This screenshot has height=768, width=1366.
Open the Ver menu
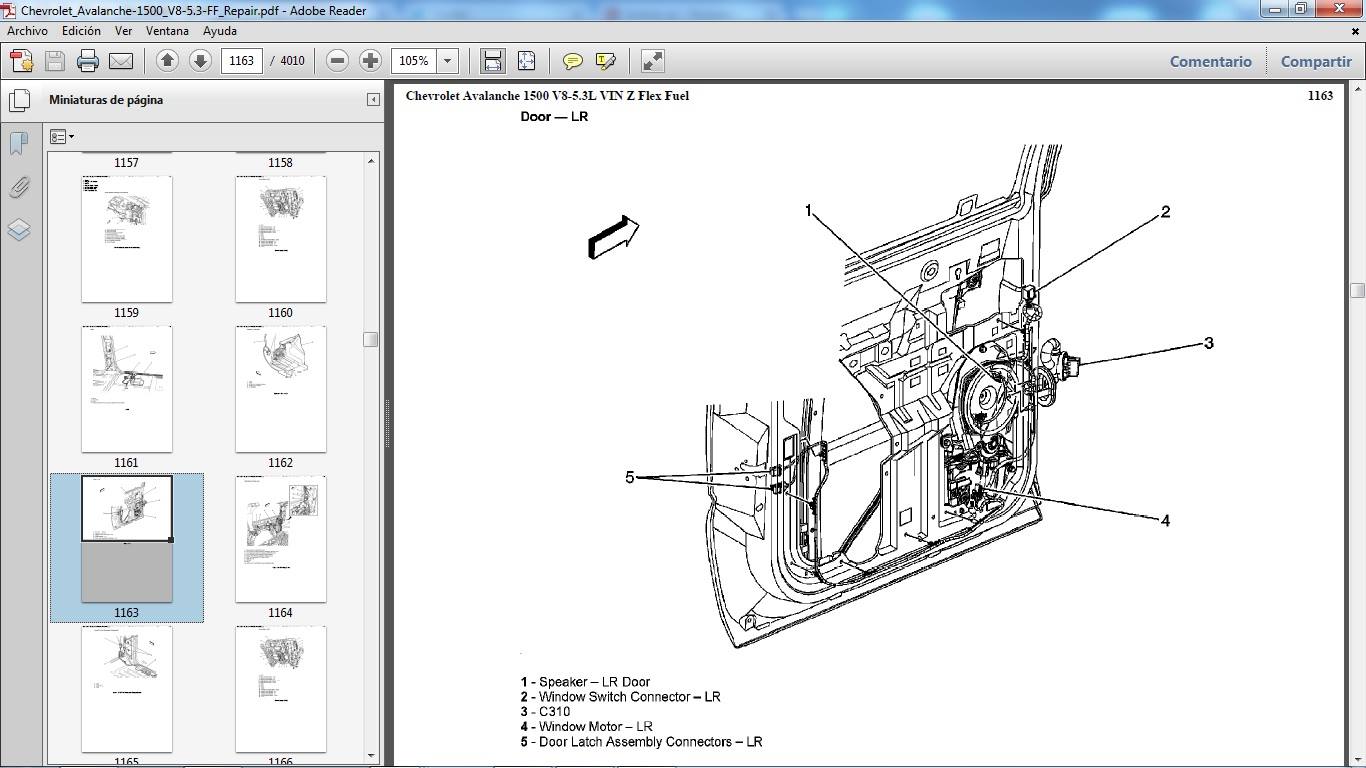pyautogui.click(x=123, y=31)
